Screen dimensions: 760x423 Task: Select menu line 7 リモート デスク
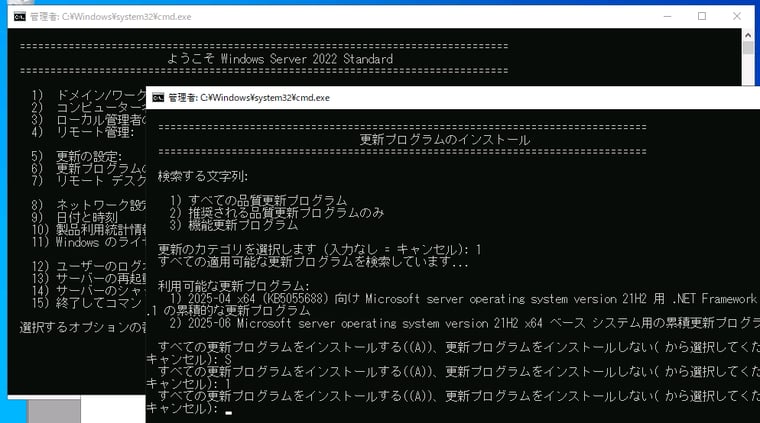tap(89, 181)
